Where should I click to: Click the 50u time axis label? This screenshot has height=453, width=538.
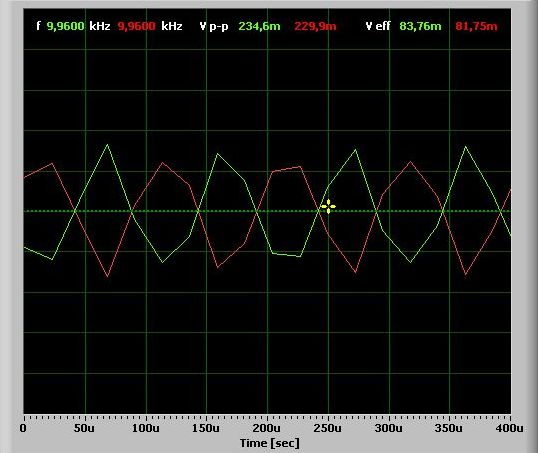[x=84, y=428]
